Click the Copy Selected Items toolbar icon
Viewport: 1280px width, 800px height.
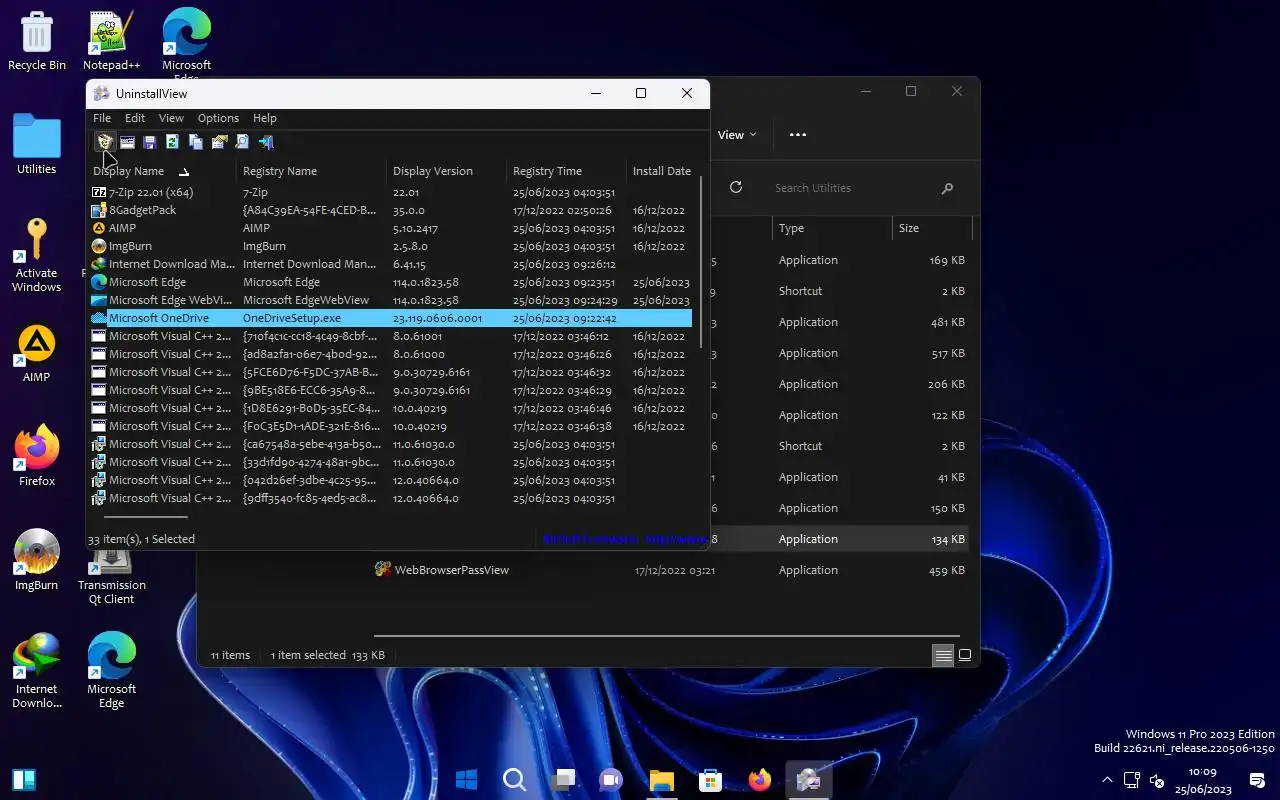click(196, 142)
